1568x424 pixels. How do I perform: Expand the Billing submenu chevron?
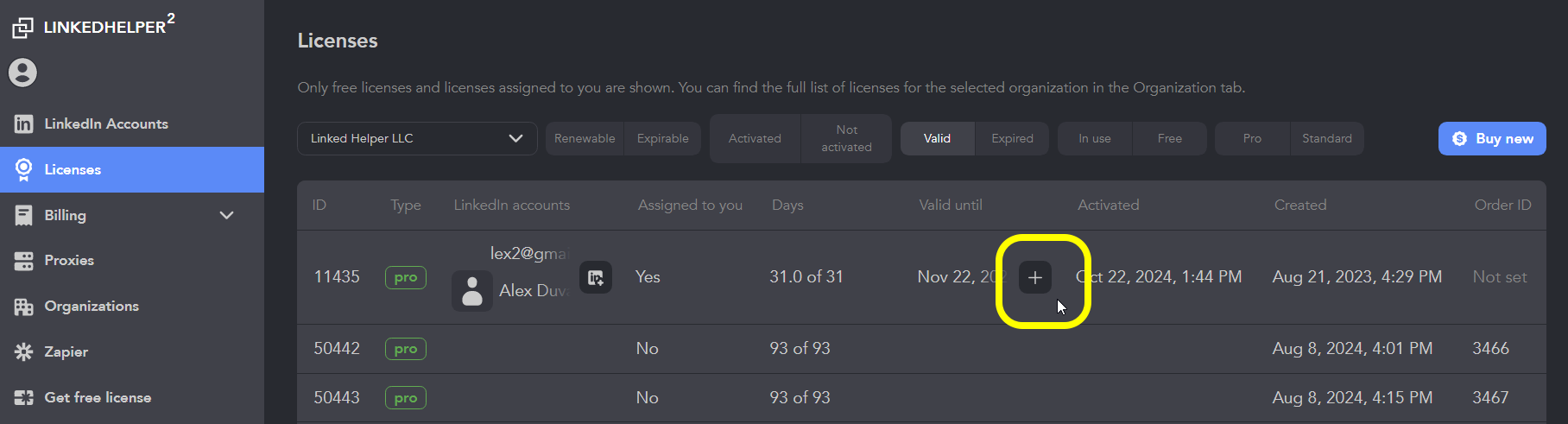(227, 215)
